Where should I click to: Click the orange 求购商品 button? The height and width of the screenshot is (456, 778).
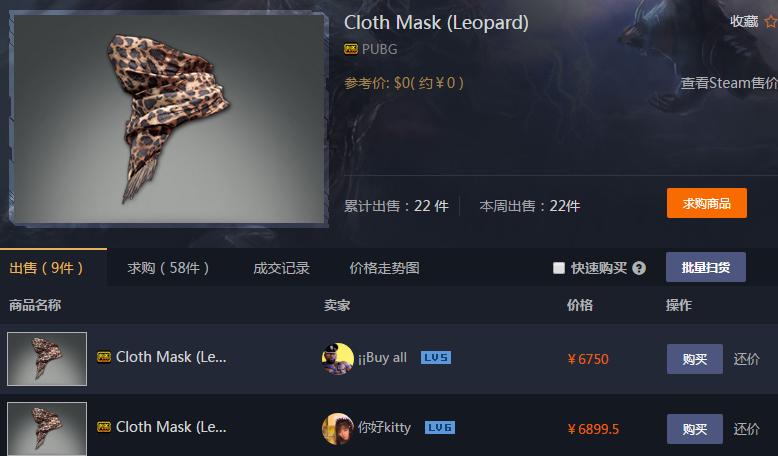707,203
